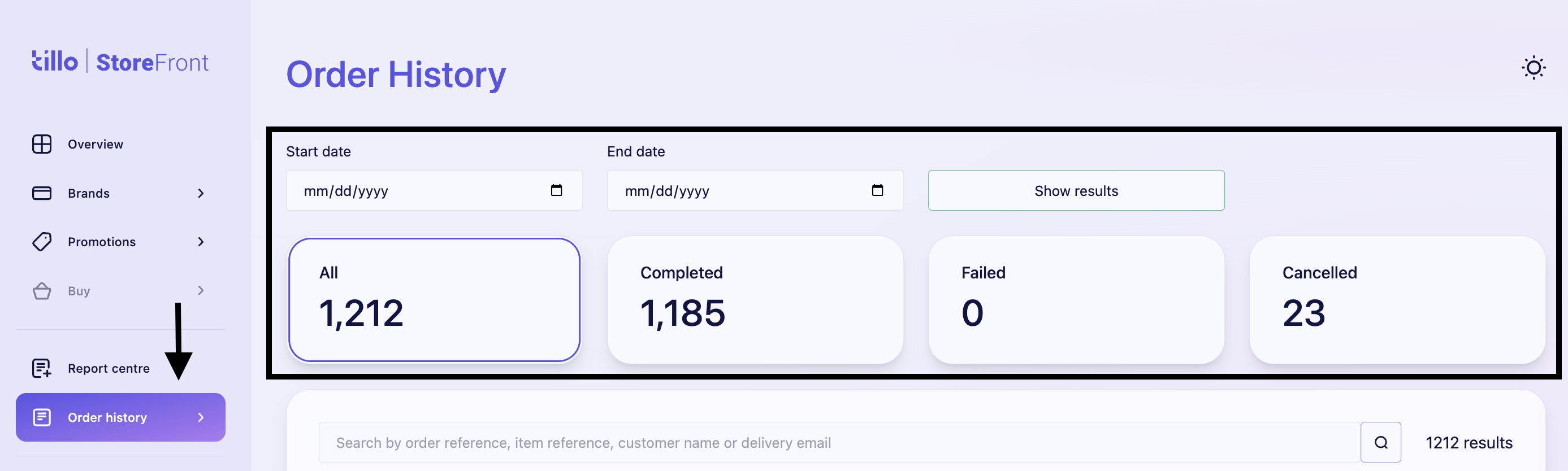Click the Brands card icon
Image resolution: width=1568 pixels, height=471 pixels.
(41, 193)
